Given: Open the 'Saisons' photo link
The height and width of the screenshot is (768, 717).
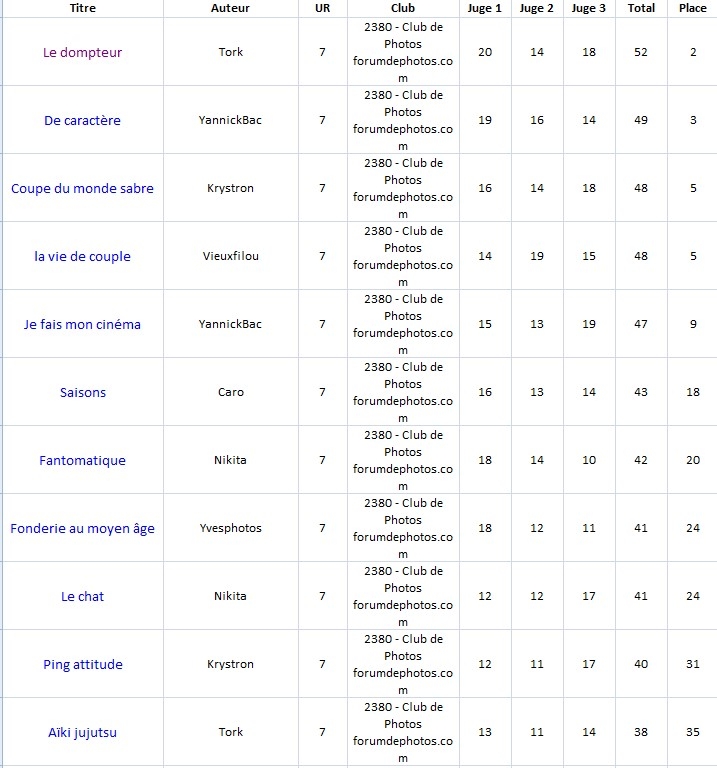Looking at the screenshot, I should pos(82,392).
